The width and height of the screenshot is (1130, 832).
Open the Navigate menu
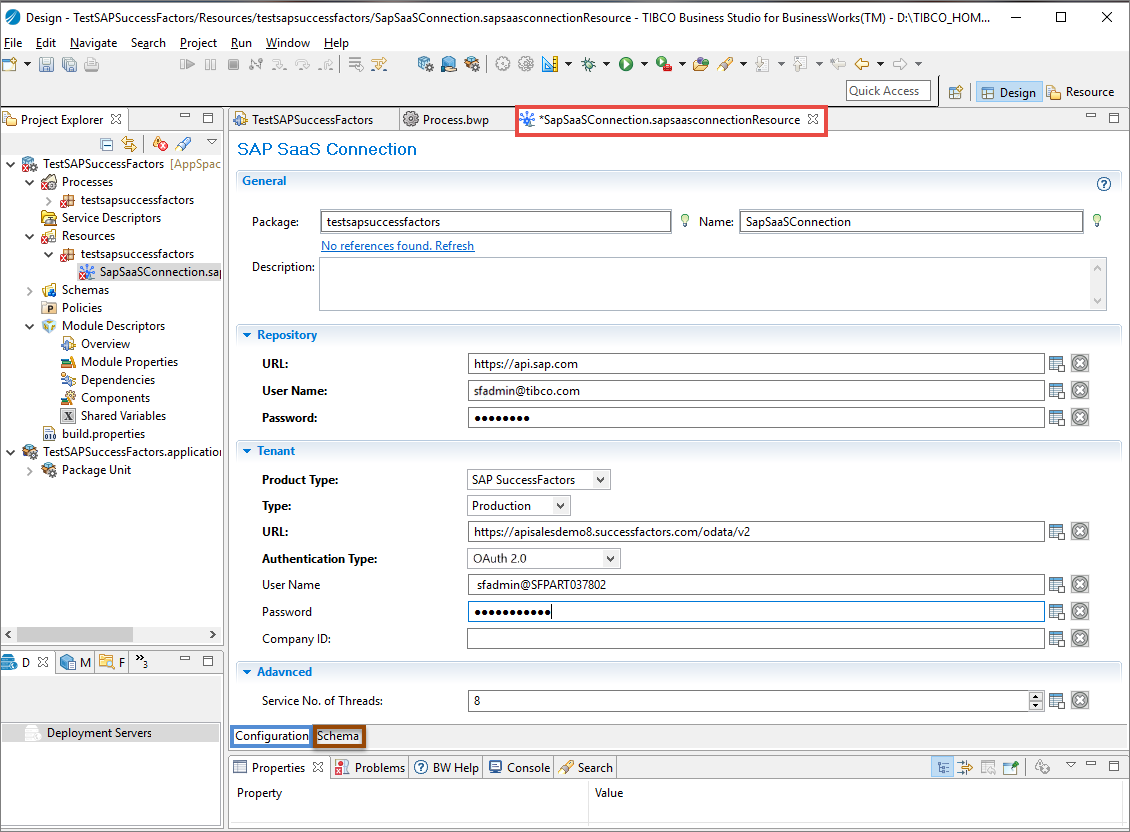(93, 43)
